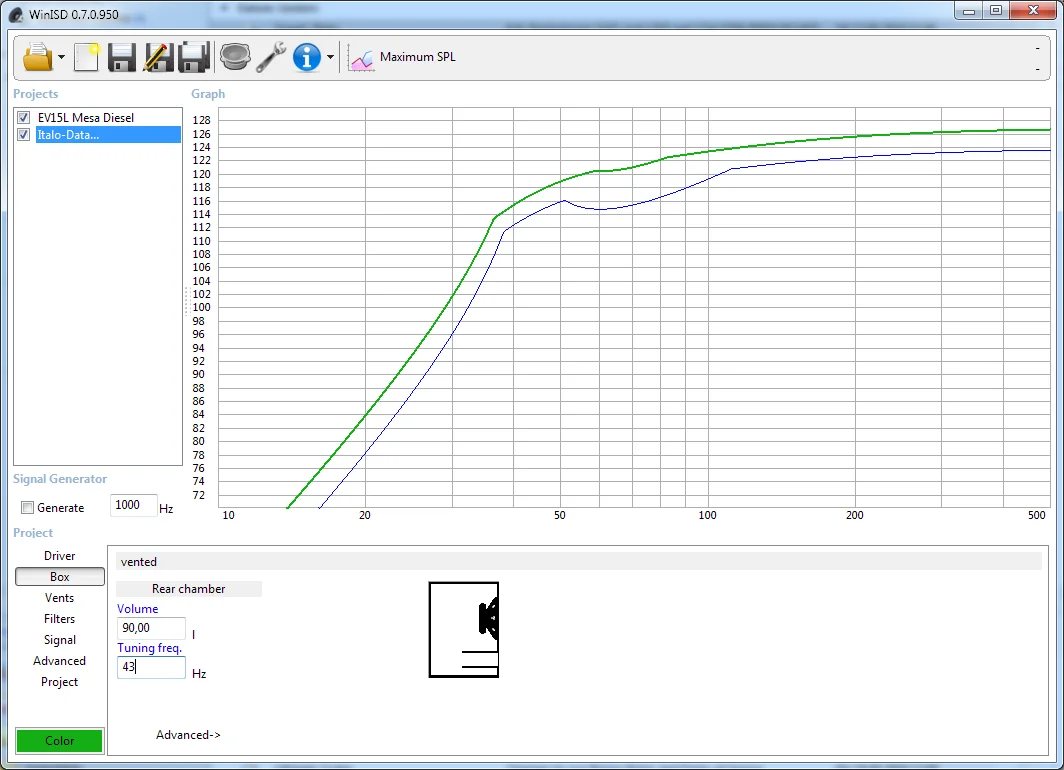Open options via the wrench icon
This screenshot has height=770, width=1064.
tap(271, 57)
